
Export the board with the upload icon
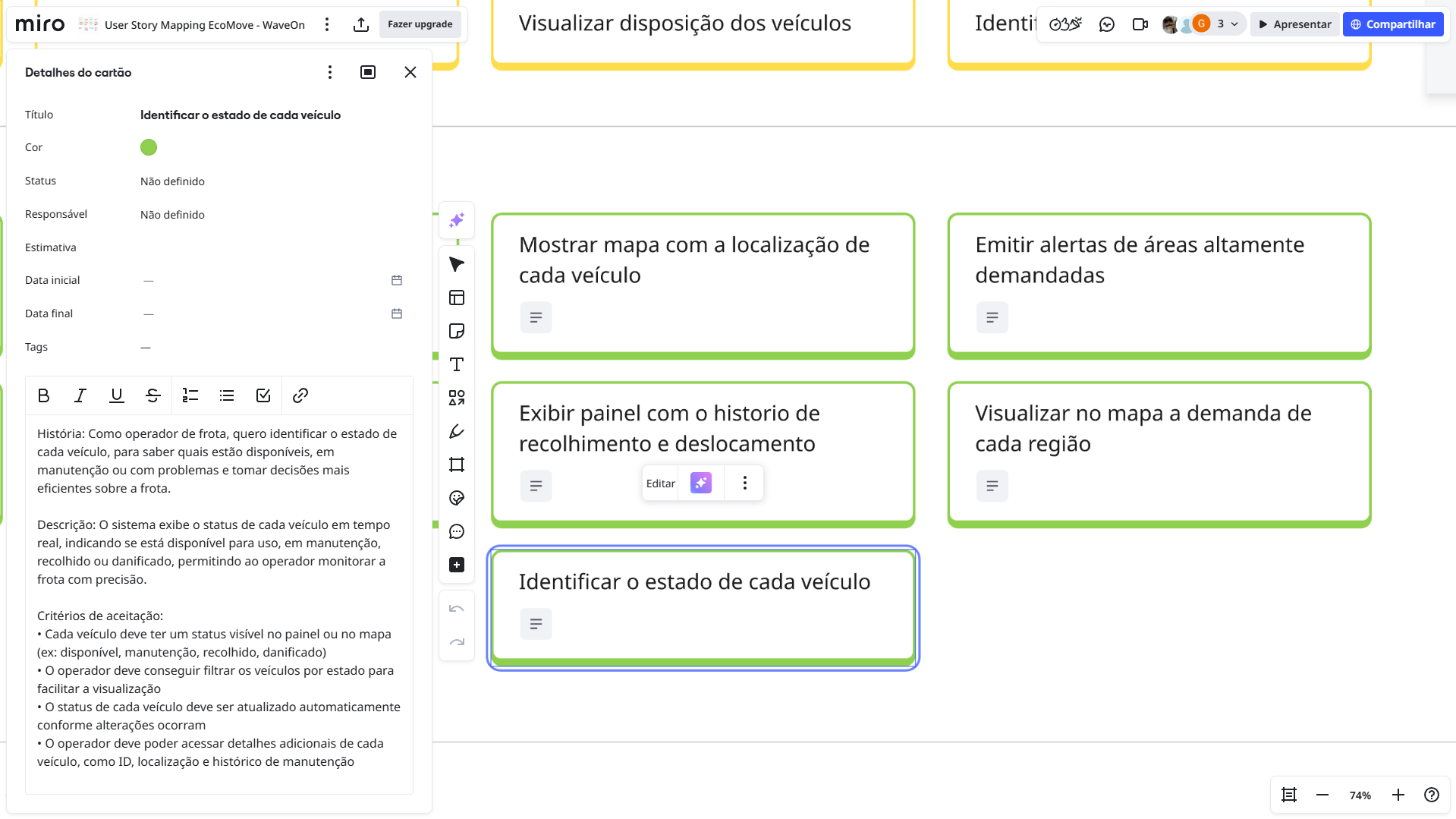point(361,24)
